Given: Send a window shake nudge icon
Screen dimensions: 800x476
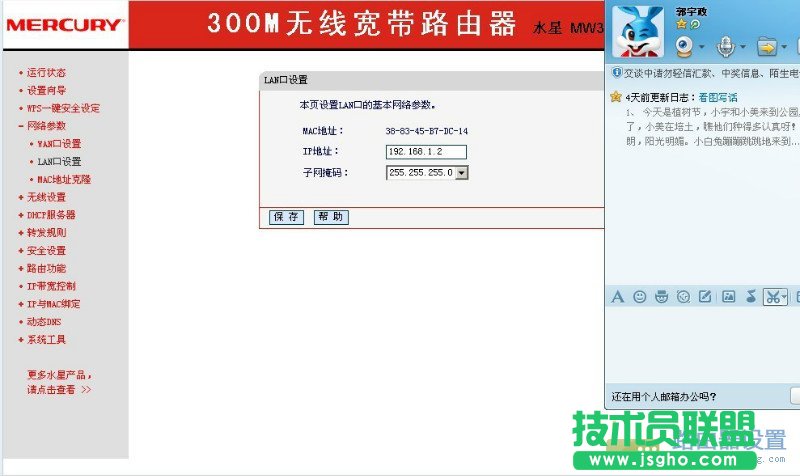Looking at the screenshot, I should [683, 296].
